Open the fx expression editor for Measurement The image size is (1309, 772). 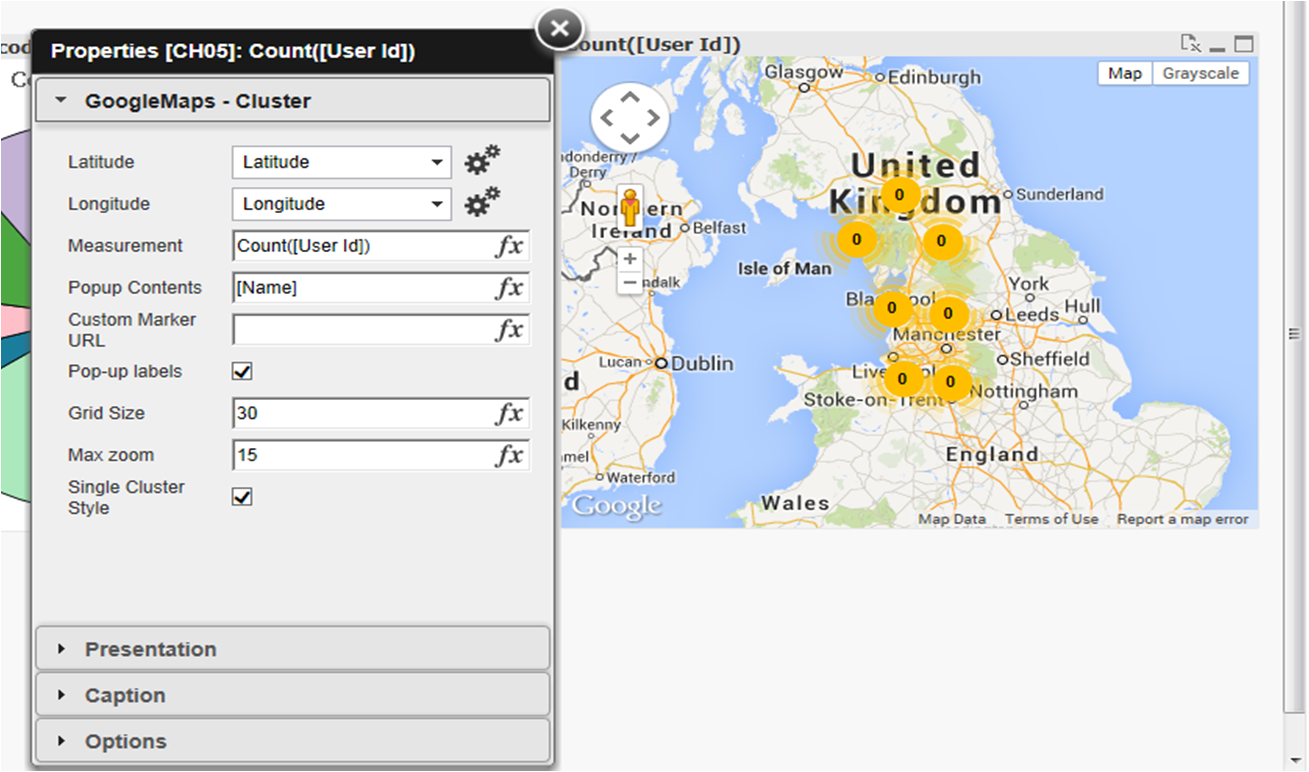(x=509, y=246)
